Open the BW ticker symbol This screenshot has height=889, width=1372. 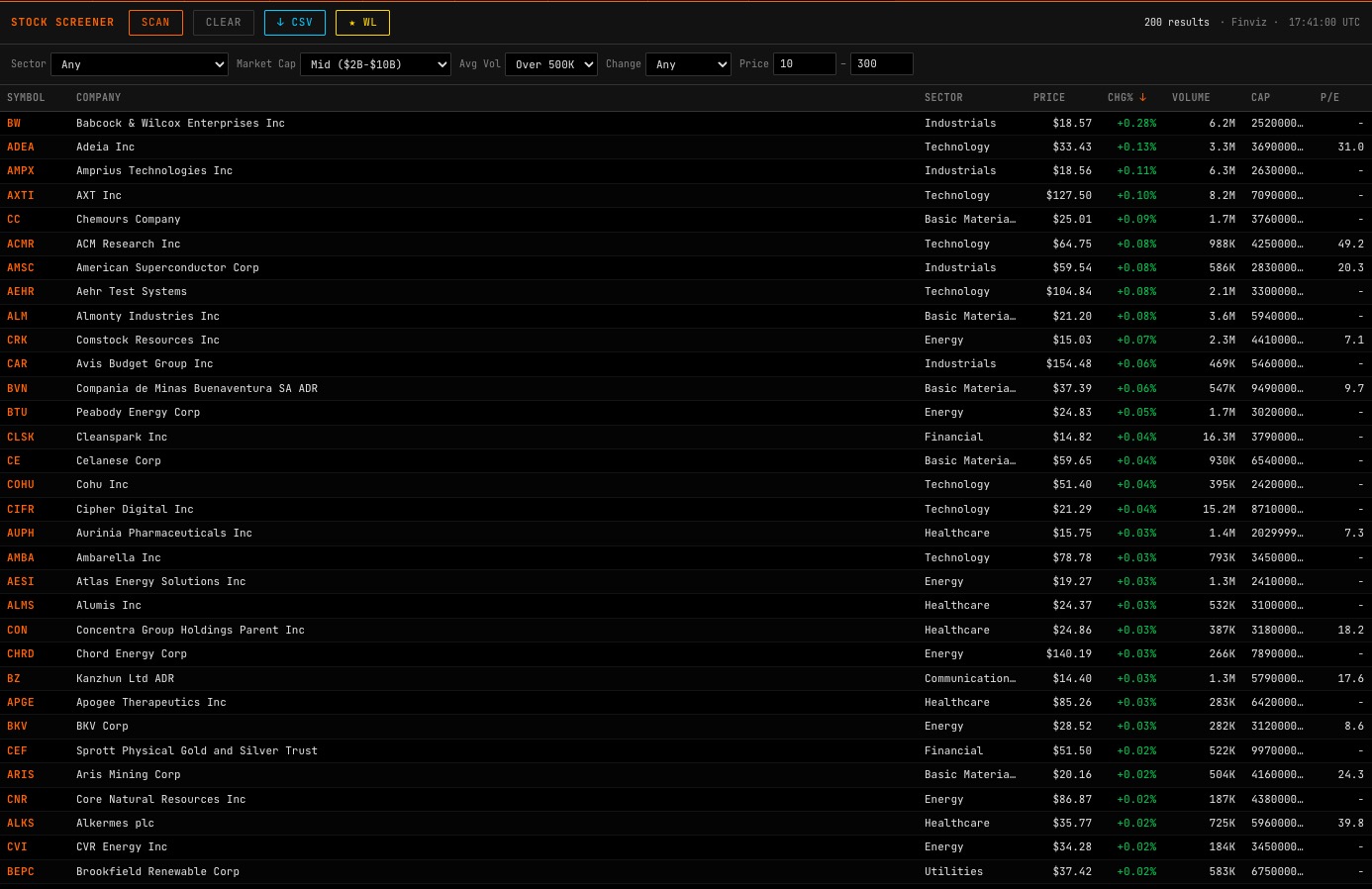(14, 124)
